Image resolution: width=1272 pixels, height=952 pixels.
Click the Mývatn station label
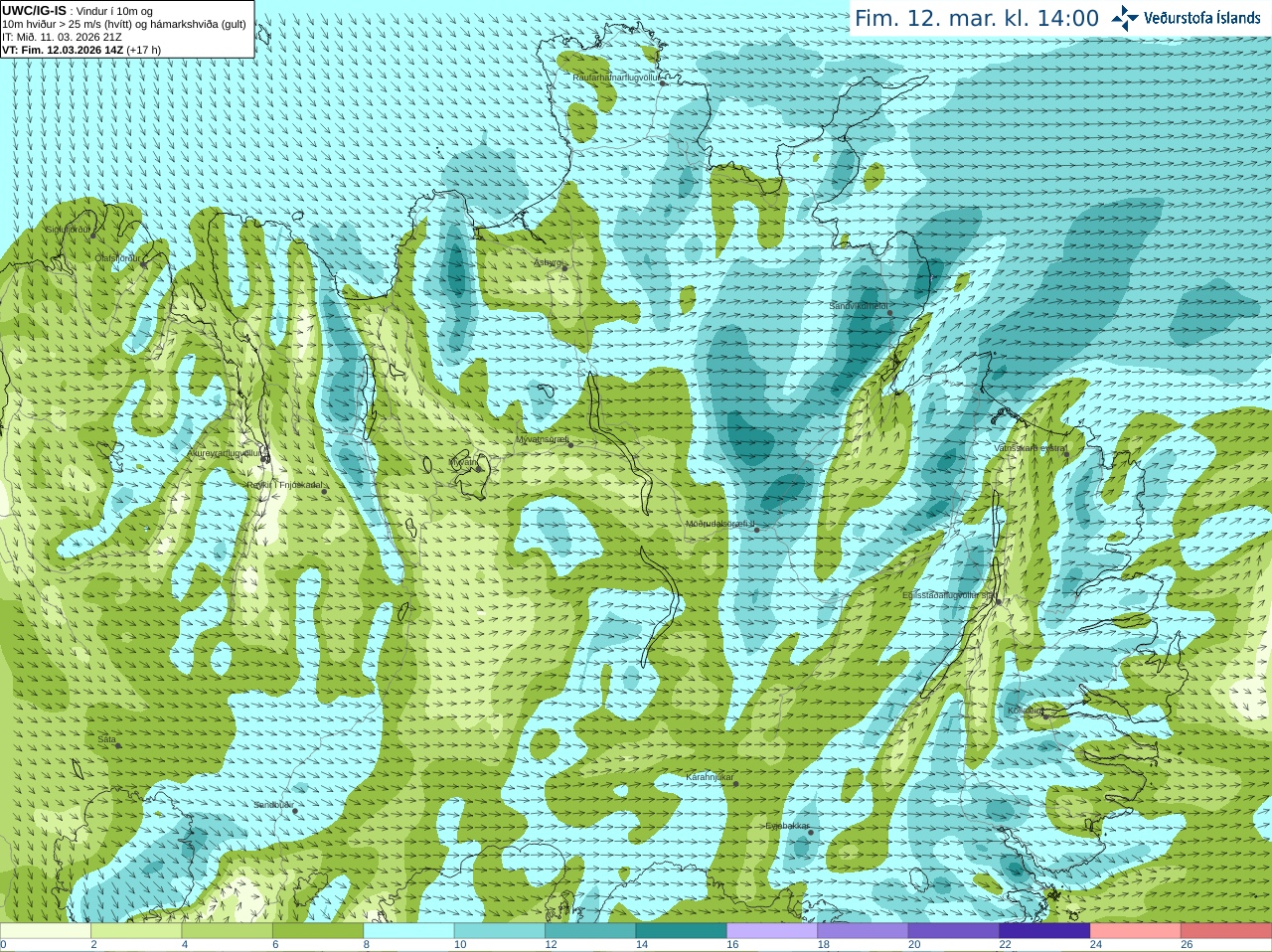(x=463, y=462)
